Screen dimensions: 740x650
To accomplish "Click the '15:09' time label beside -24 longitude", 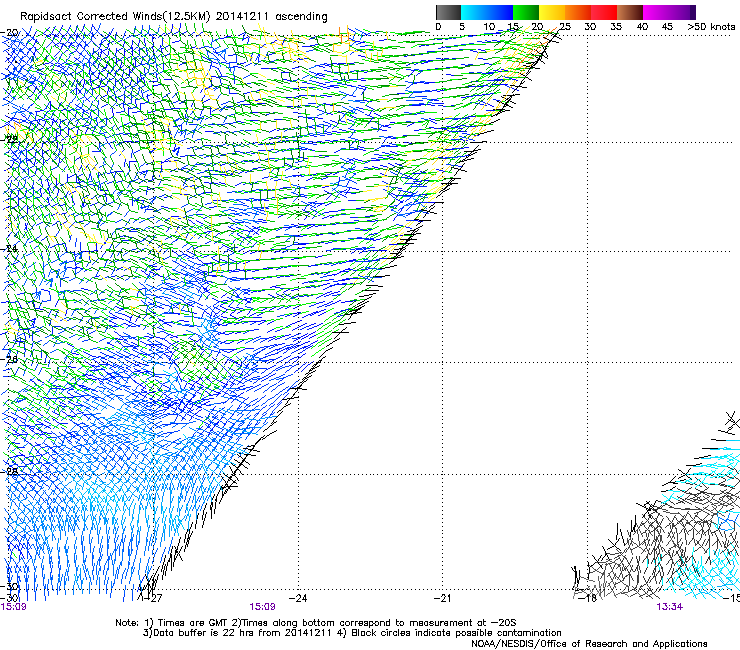I will pos(262,607).
